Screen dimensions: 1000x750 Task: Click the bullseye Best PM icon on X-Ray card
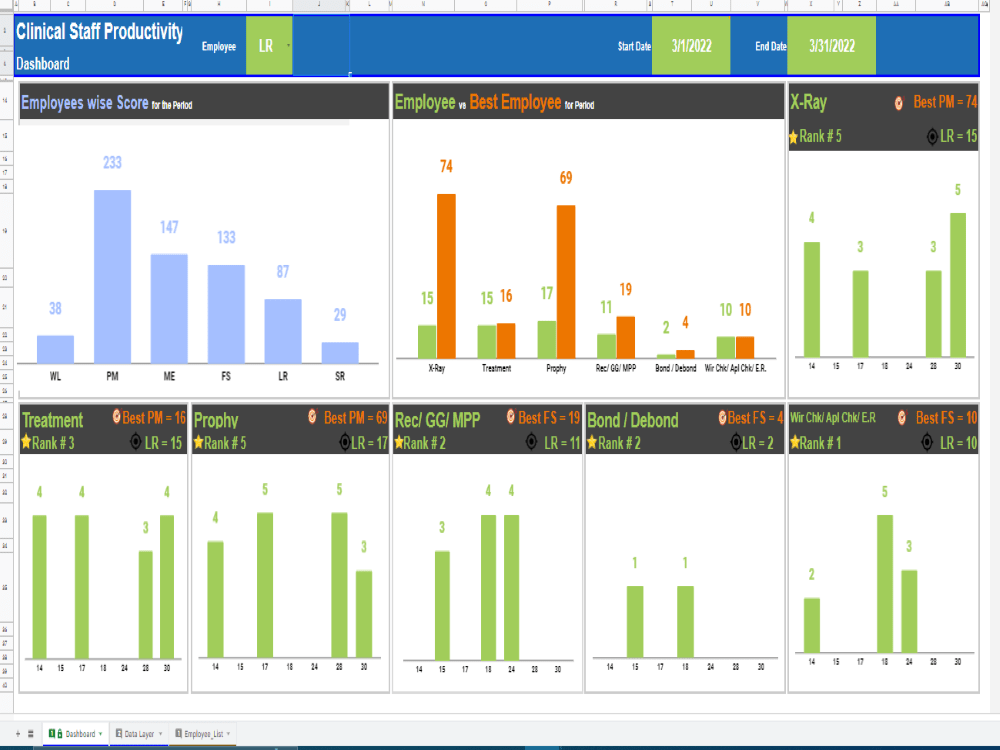898,103
